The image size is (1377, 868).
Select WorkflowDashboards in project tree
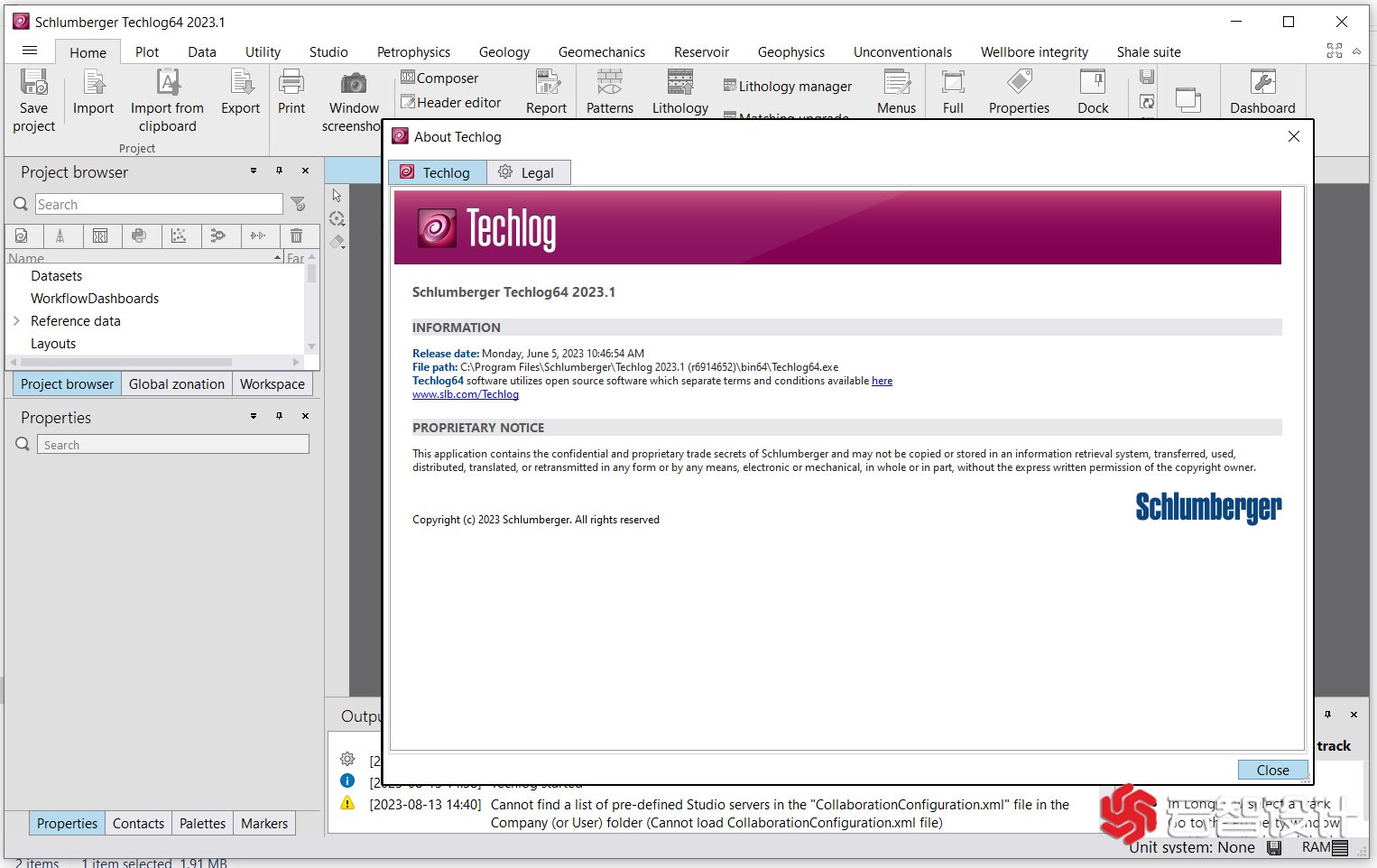coord(95,299)
